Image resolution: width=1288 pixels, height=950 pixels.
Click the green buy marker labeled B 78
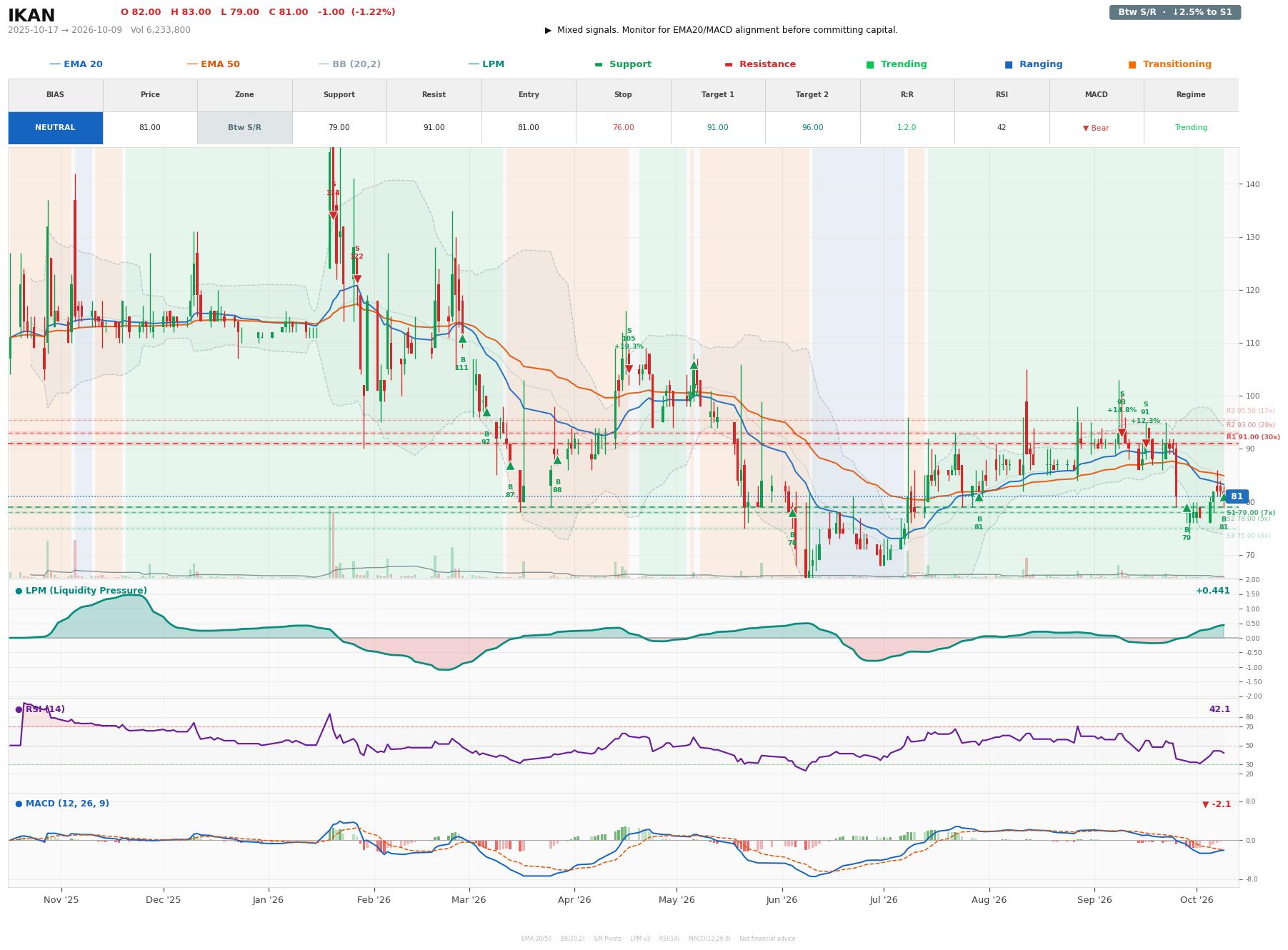point(792,513)
